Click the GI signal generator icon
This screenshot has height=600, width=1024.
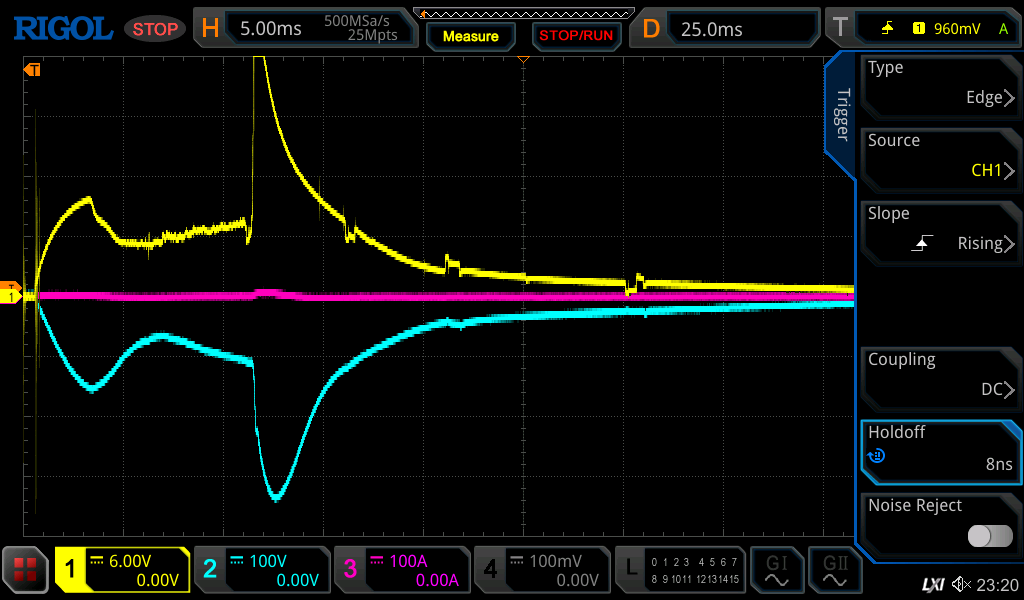click(776, 570)
